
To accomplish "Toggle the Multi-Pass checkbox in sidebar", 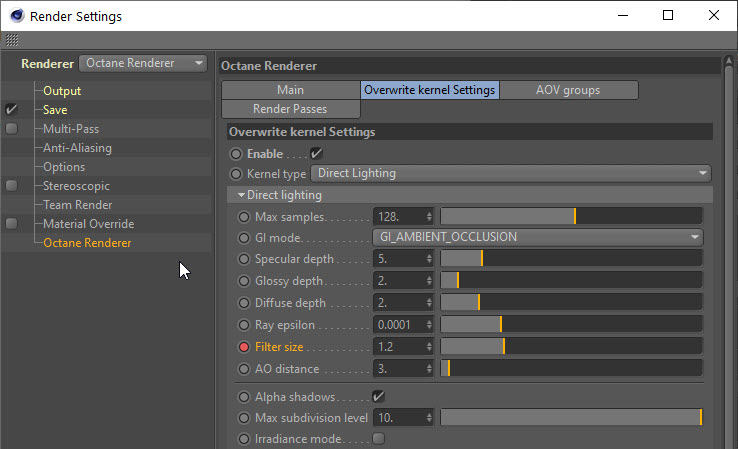I will tap(11, 129).
